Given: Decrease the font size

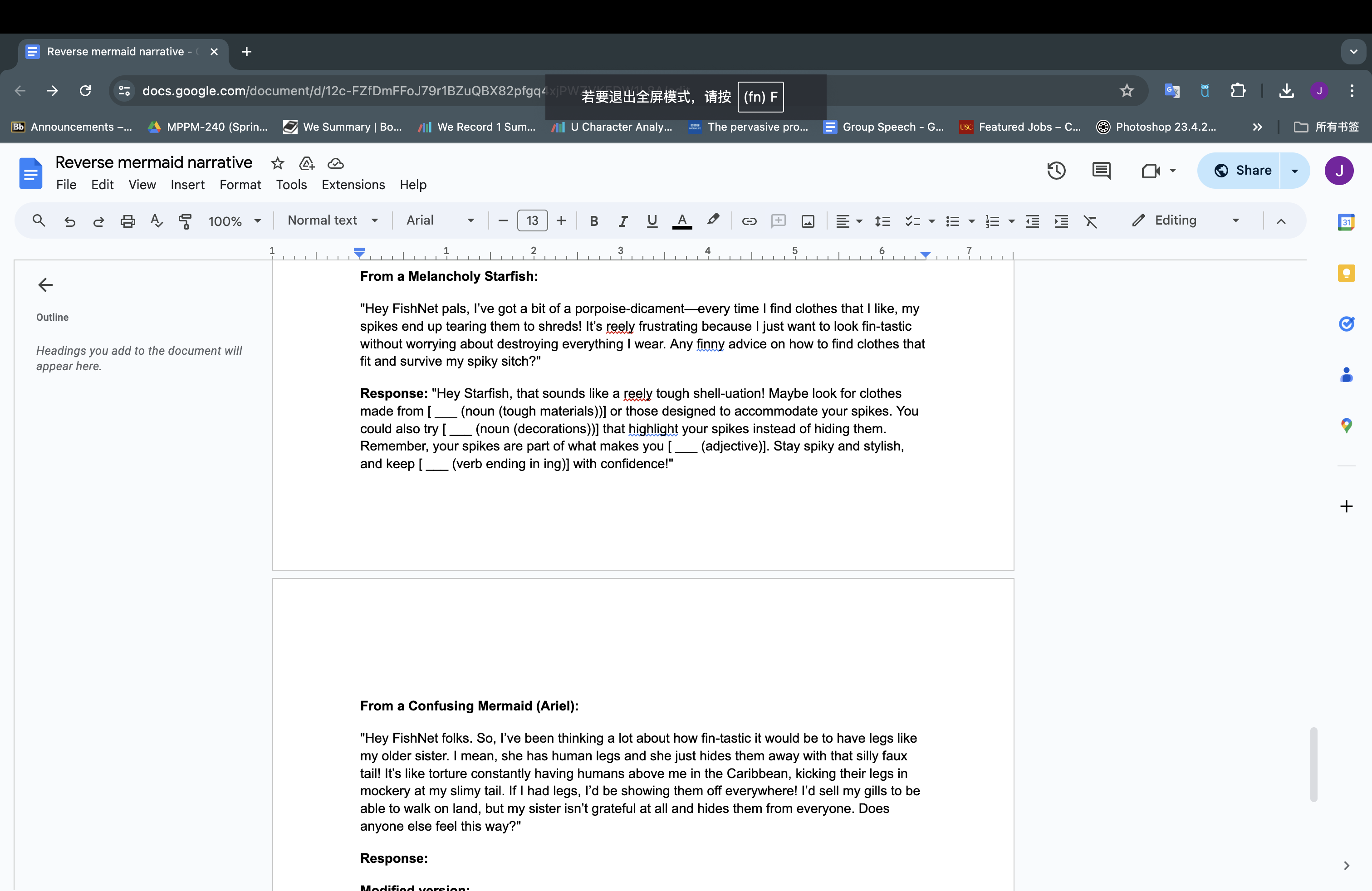Looking at the screenshot, I should click(x=503, y=221).
